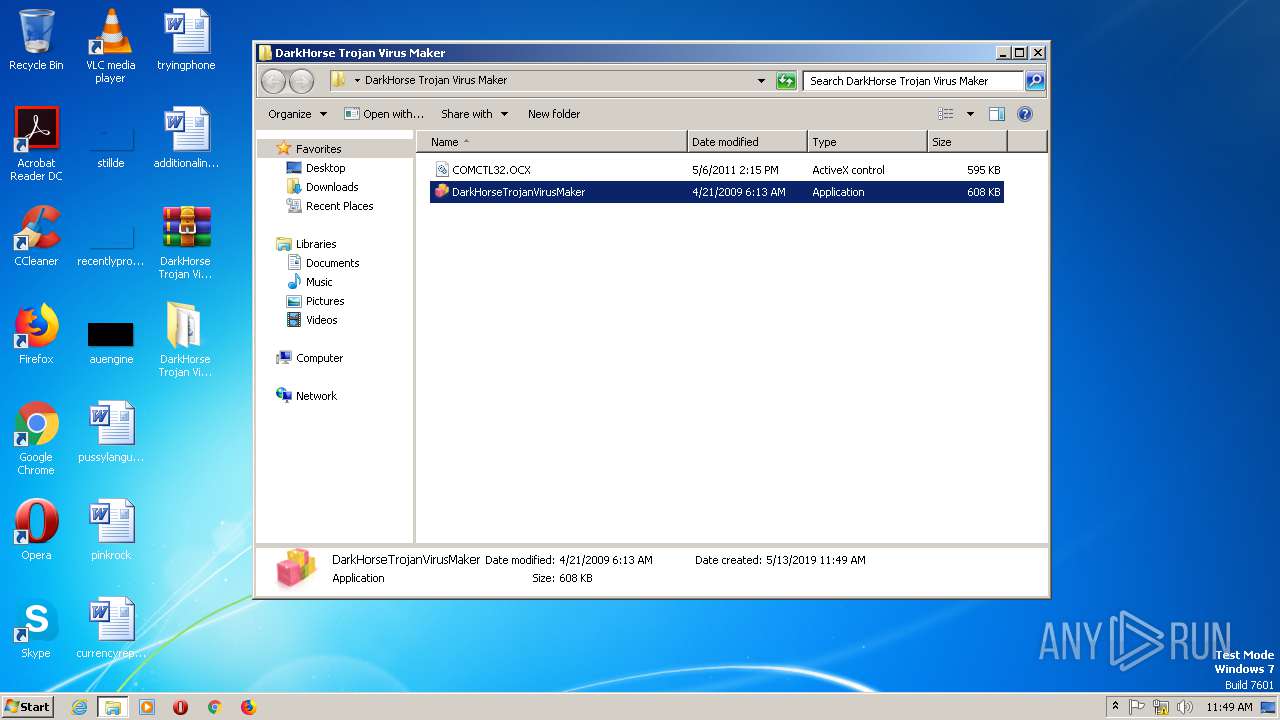Open DarkHorse Trojan folder on desktop
1280x720 pixels.
click(x=186, y=339)
